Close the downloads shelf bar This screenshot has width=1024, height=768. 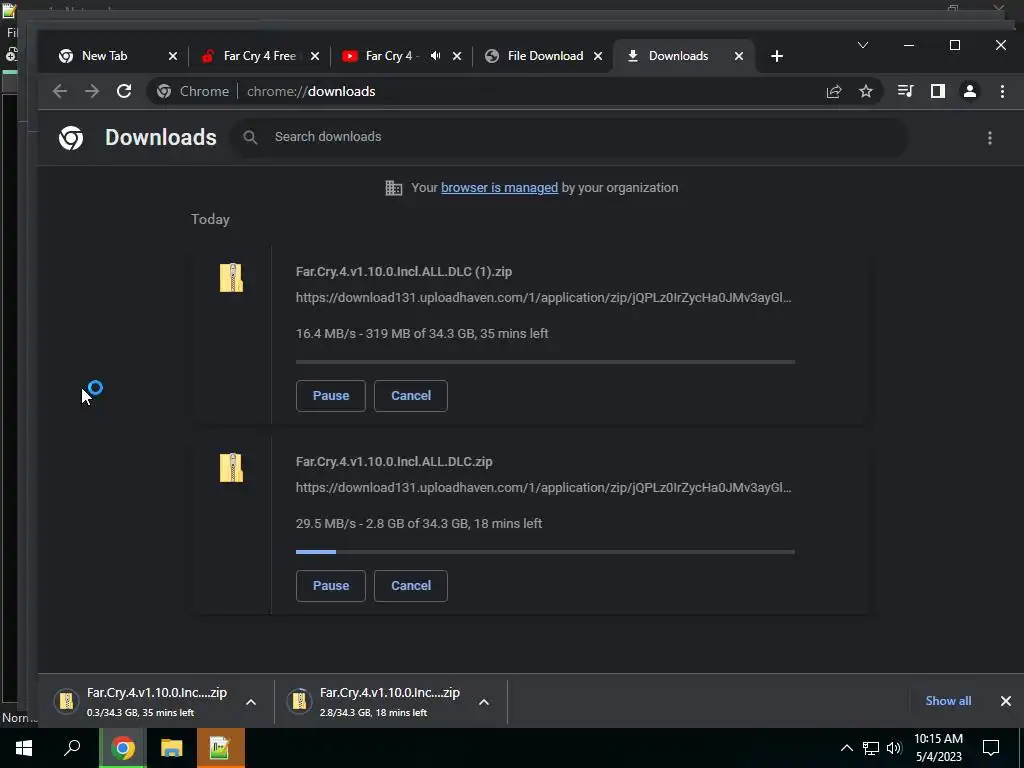[x=1006, y=701]
